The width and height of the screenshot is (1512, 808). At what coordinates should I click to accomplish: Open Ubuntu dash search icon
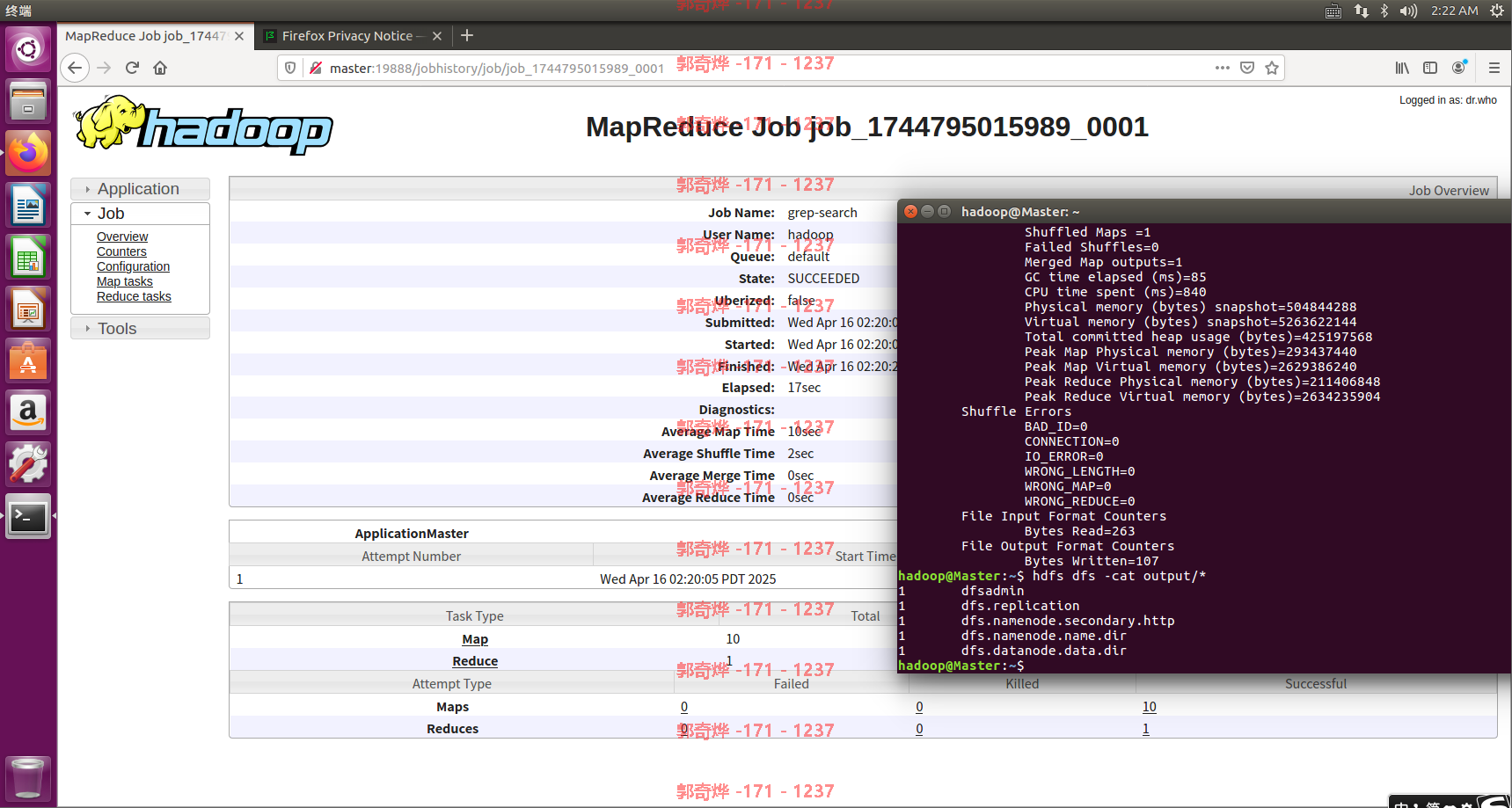point(28,49)
